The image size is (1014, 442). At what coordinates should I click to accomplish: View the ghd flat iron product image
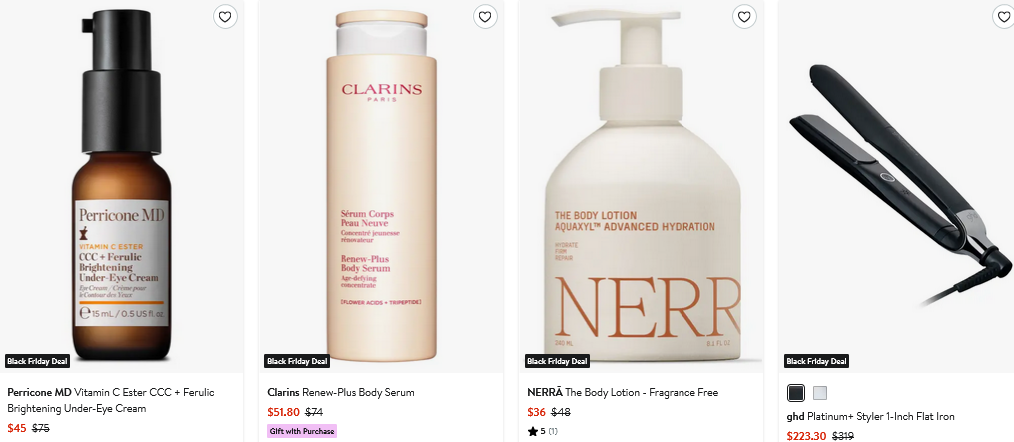pyautogui.click(x=900, y=190)
